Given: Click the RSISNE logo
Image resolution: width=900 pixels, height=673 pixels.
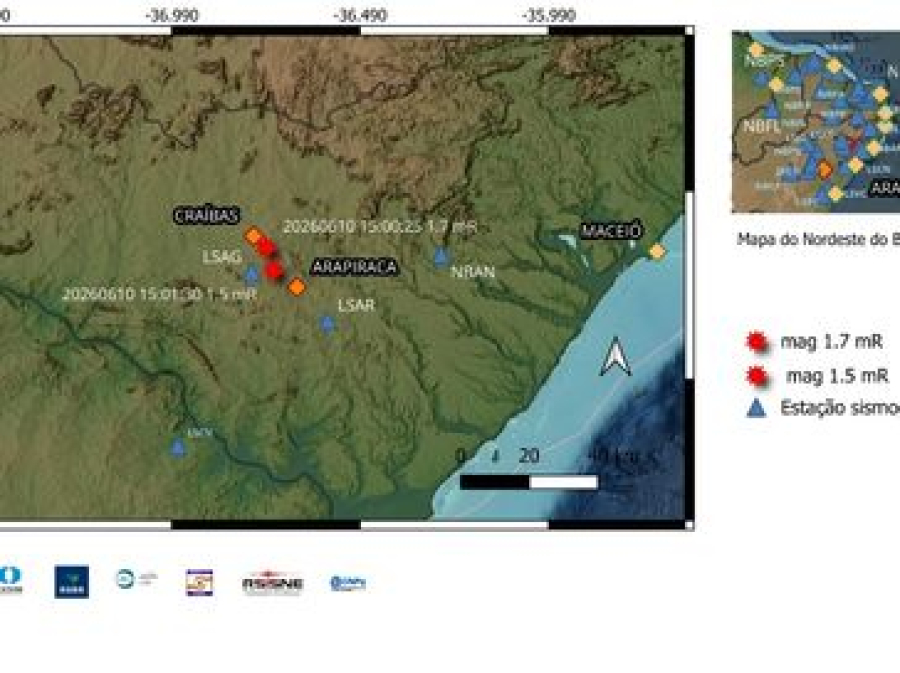Looking at the screenshot, I should click(273, 583).
